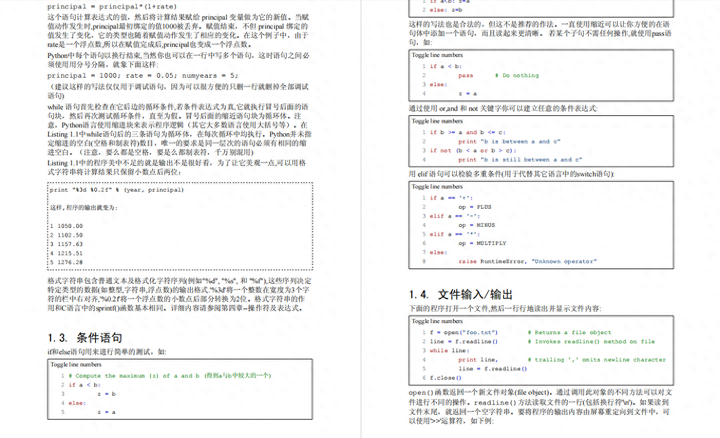Click the 'while line:' code line

(x=450, y=351)
